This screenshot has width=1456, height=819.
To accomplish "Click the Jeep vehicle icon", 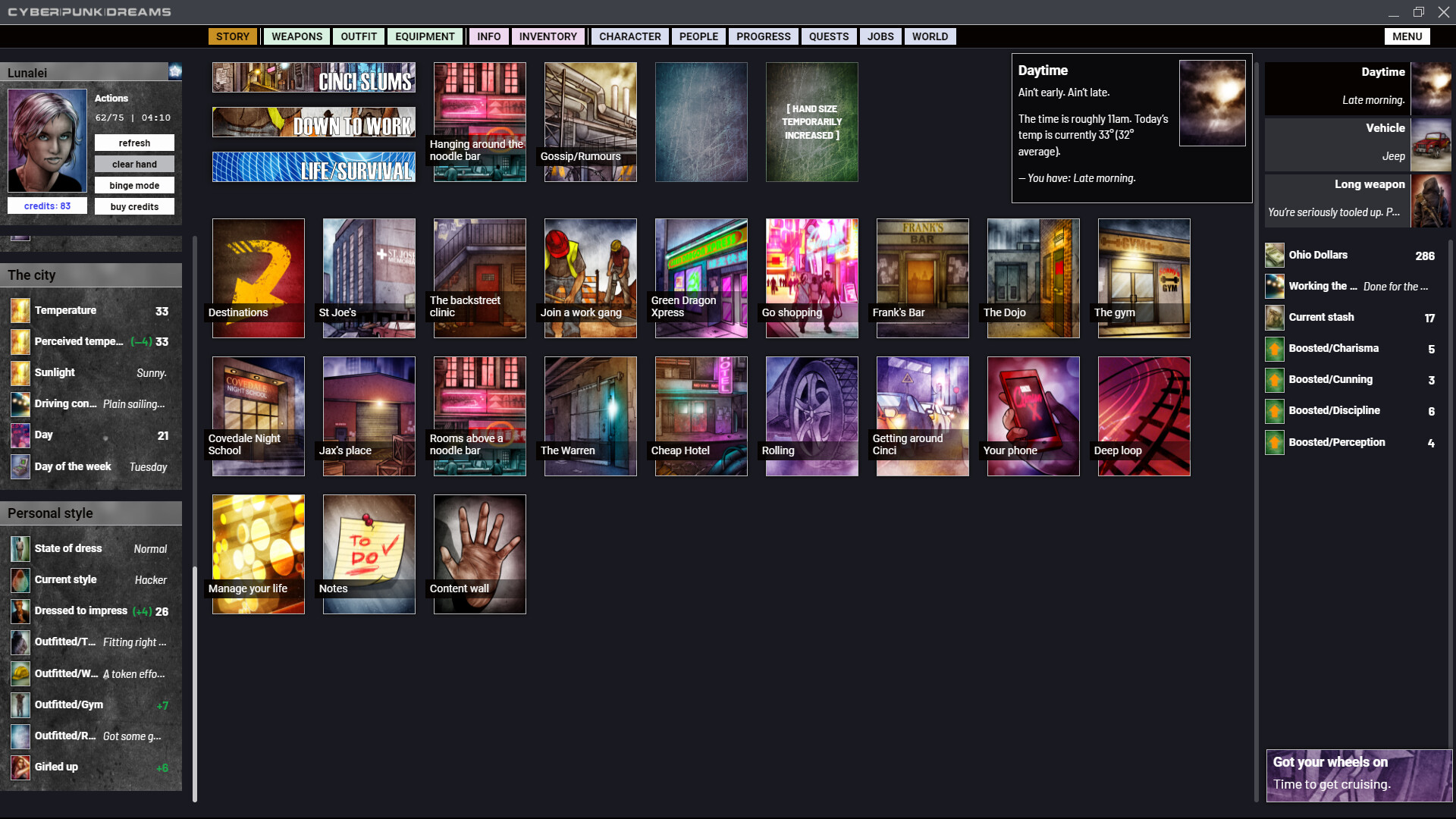I will pyautogui.click(x=1432, y=144).
